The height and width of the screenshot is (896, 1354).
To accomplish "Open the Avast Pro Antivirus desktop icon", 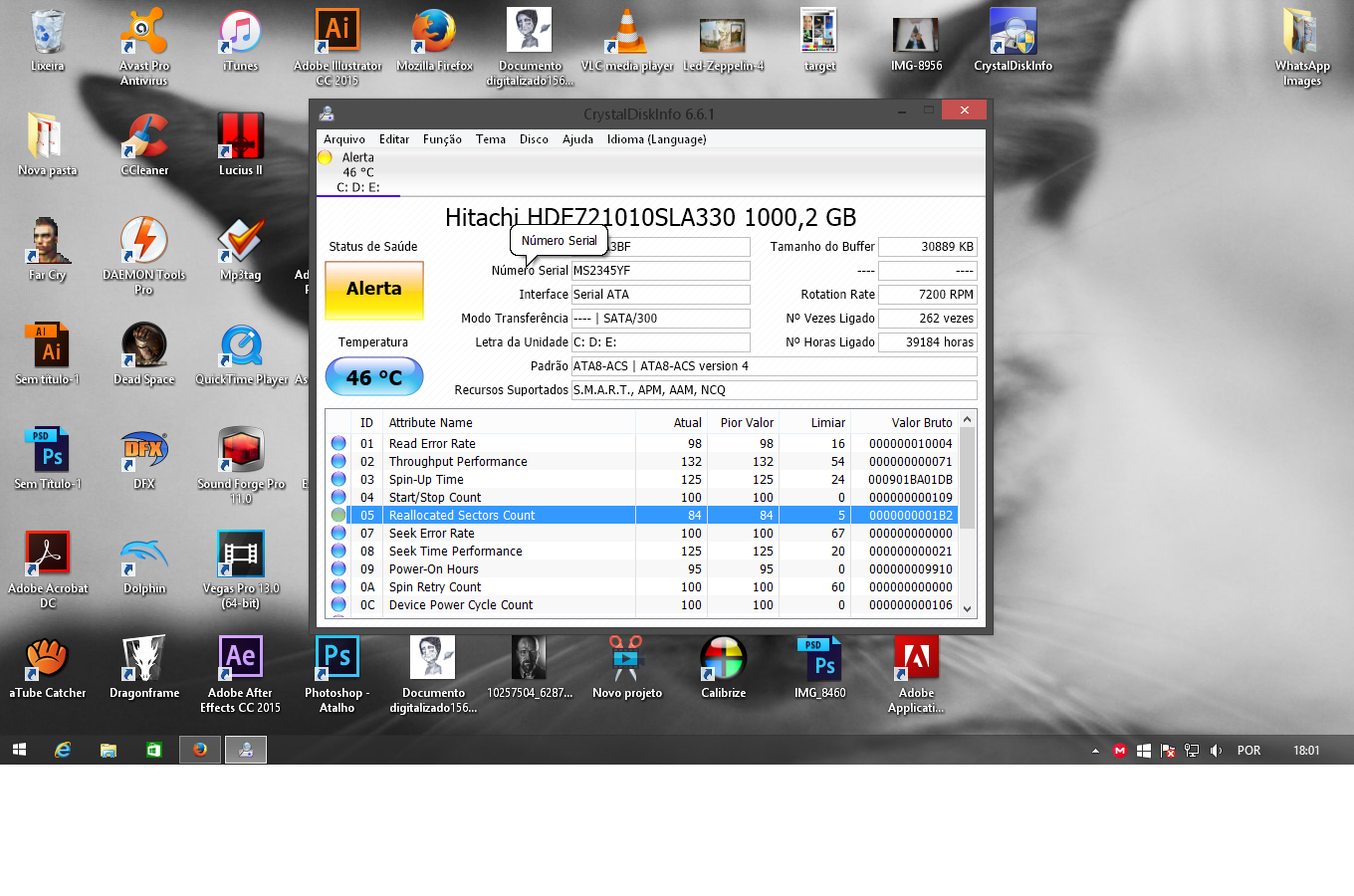I will [144, 47].
